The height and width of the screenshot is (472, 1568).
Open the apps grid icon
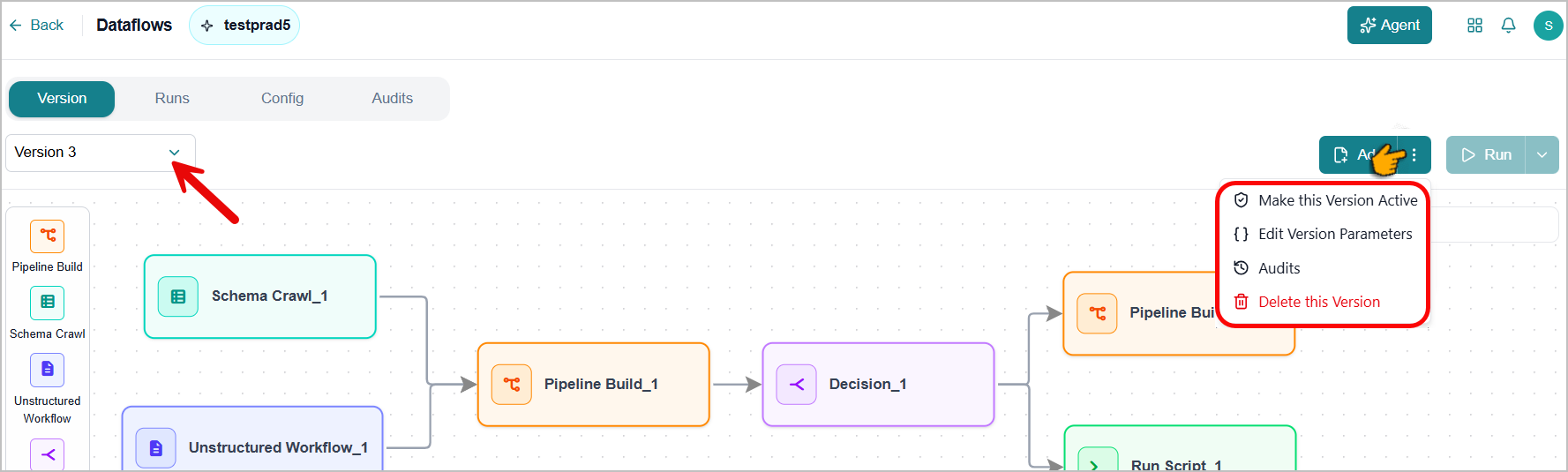pos(1474,26)
